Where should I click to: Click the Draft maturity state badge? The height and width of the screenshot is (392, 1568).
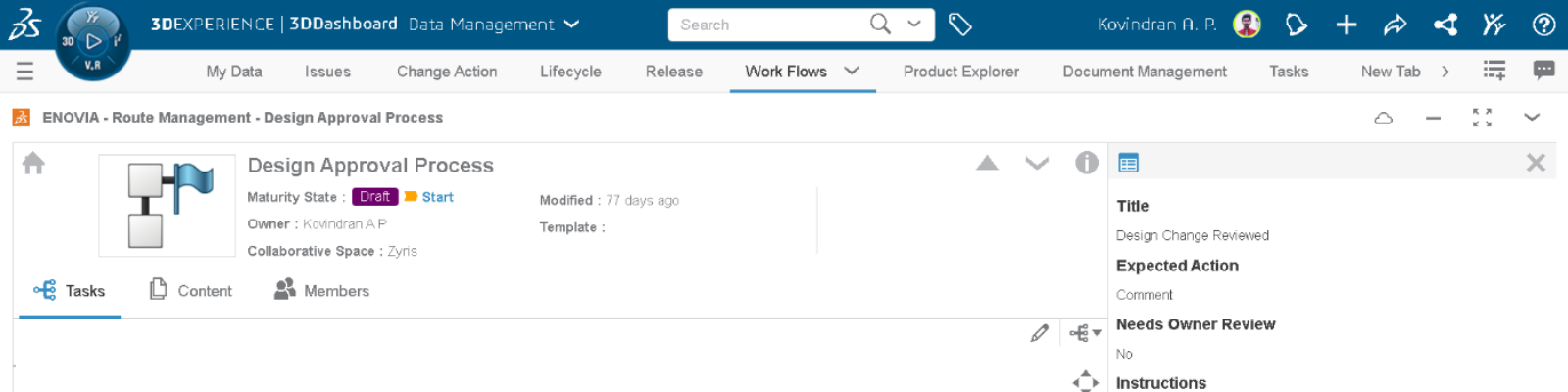374,197
